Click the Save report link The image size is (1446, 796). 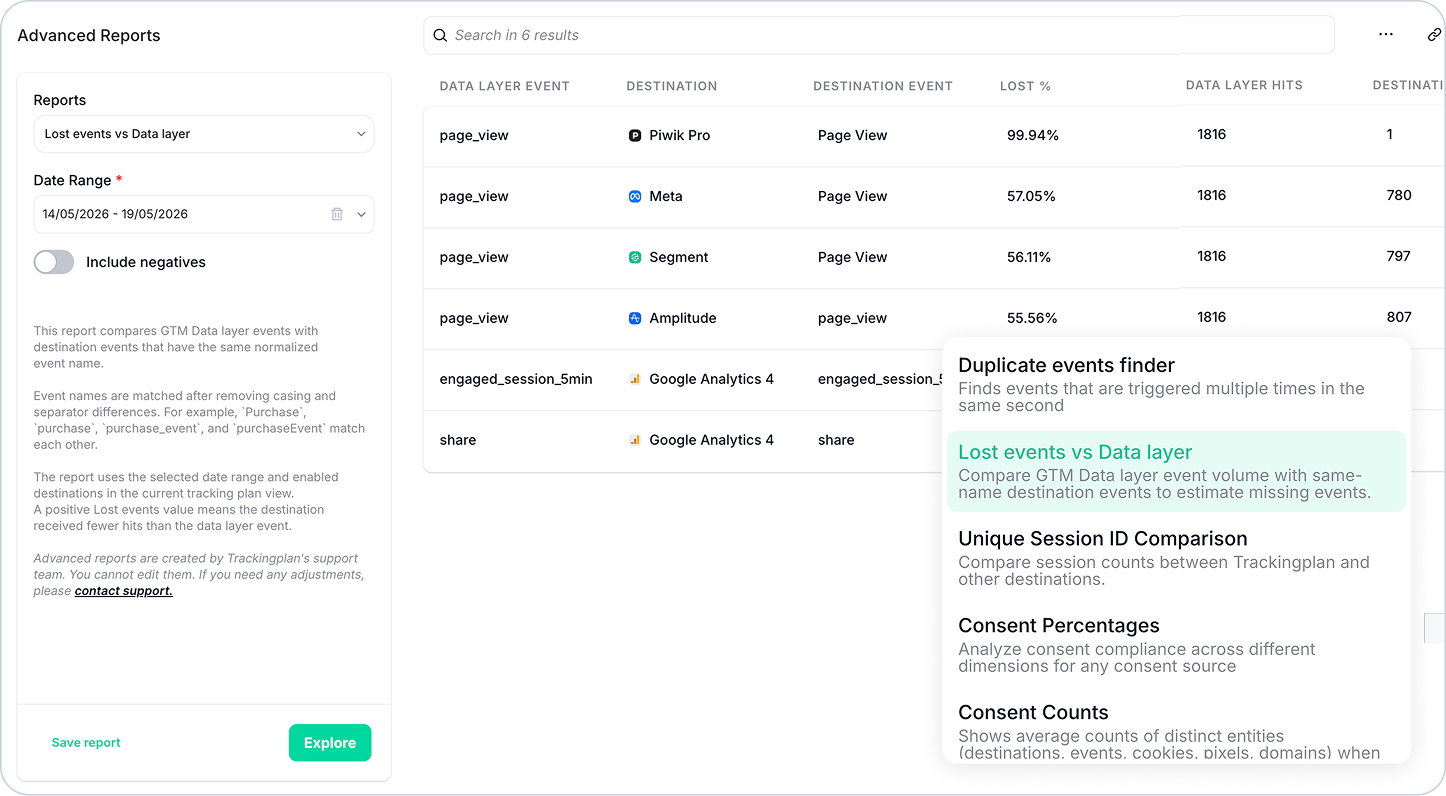[86, 743]
